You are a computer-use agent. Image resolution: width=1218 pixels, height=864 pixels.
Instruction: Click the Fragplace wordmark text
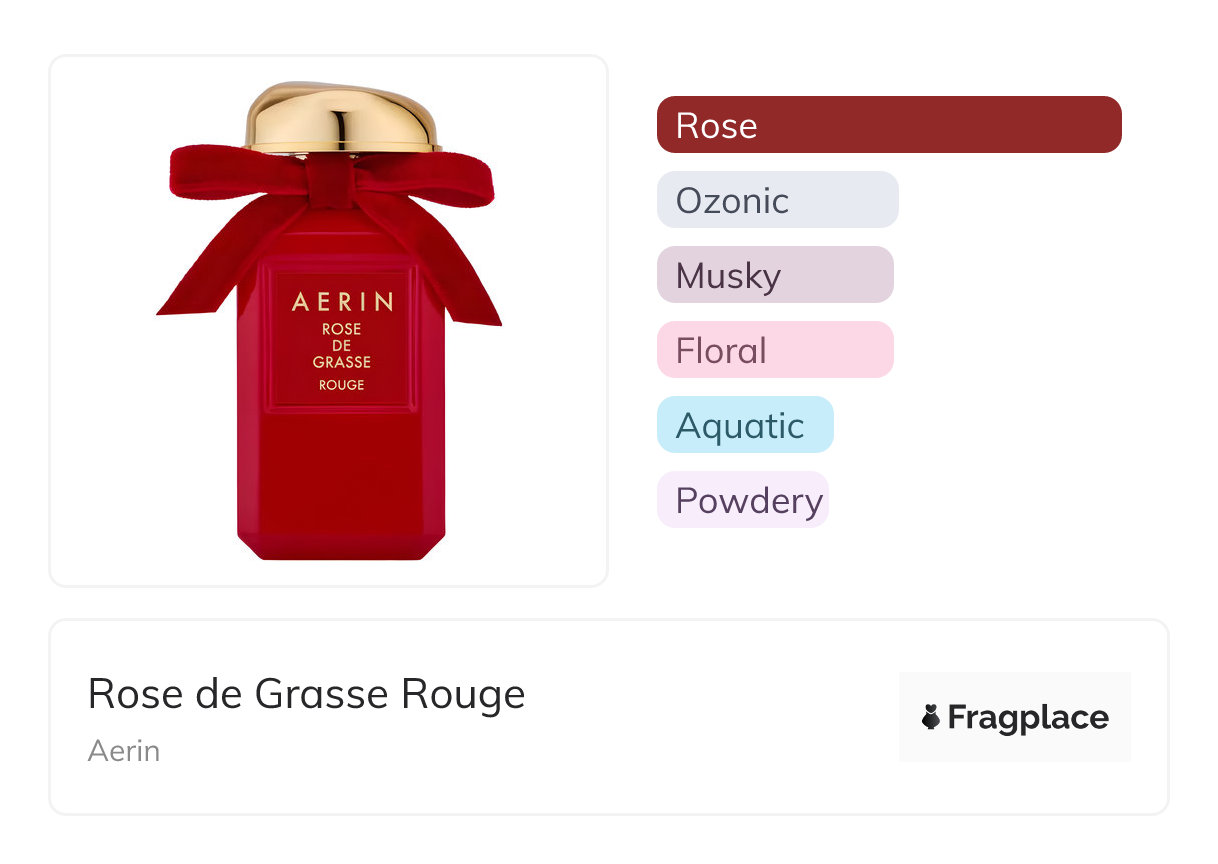pos(1028,717)
